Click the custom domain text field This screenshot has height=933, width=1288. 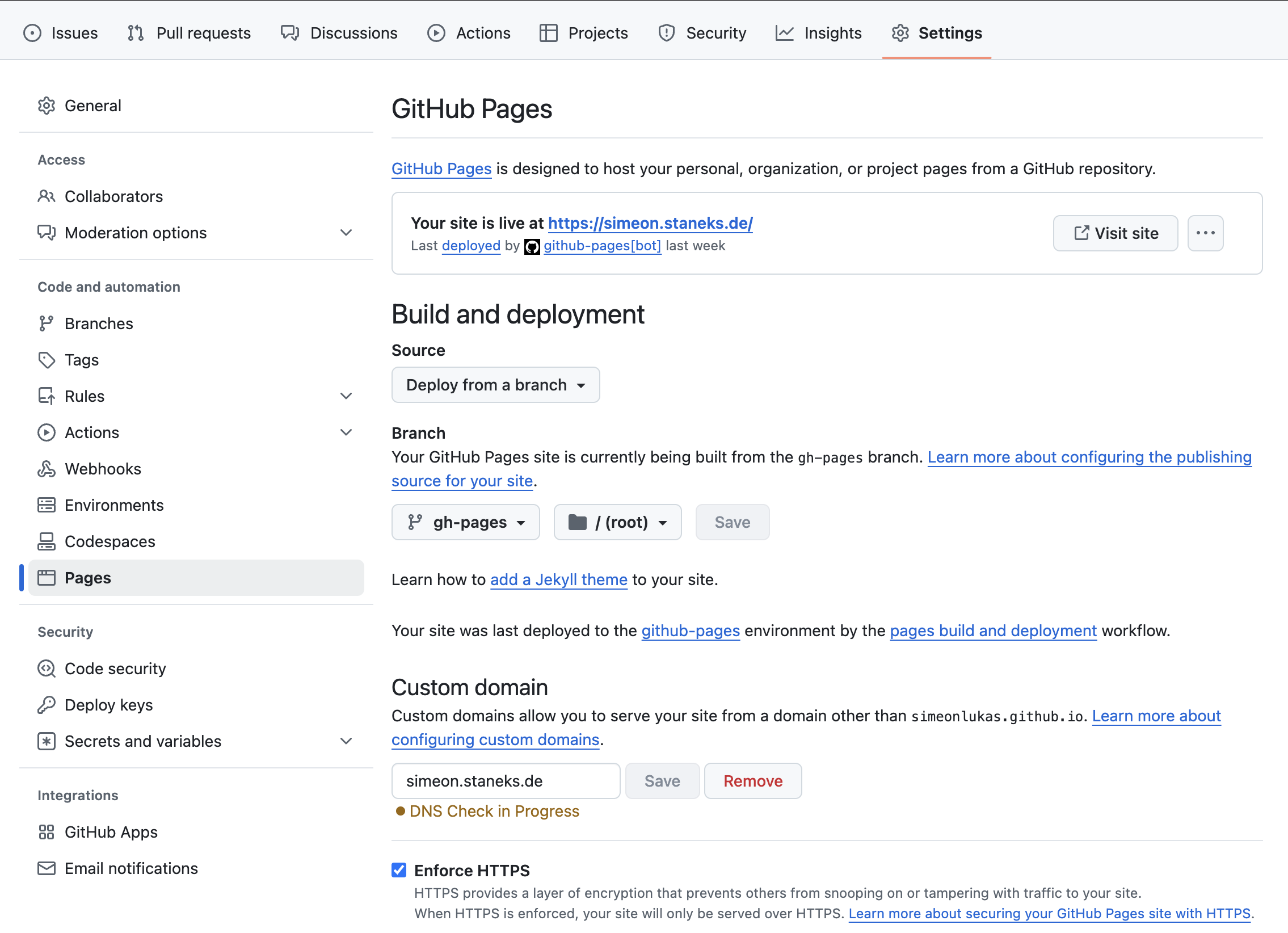[506, 781]
